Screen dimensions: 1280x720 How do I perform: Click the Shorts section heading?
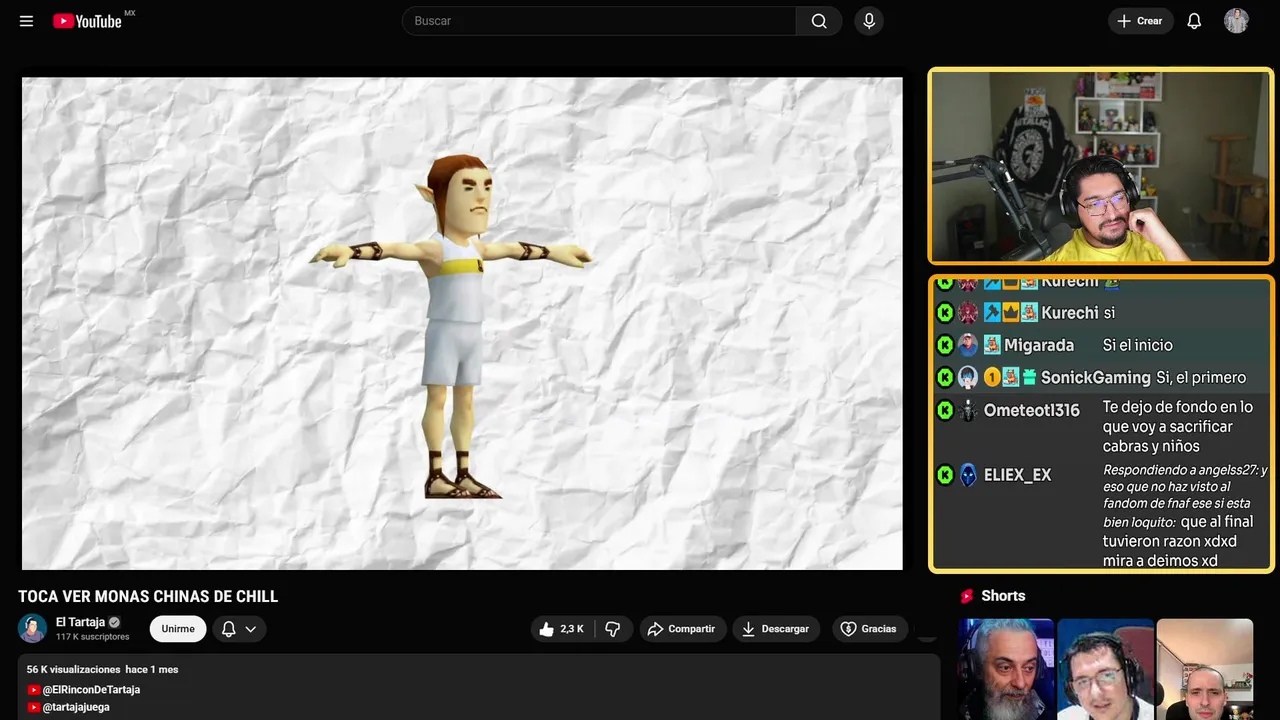click(x=1003, y=596)
